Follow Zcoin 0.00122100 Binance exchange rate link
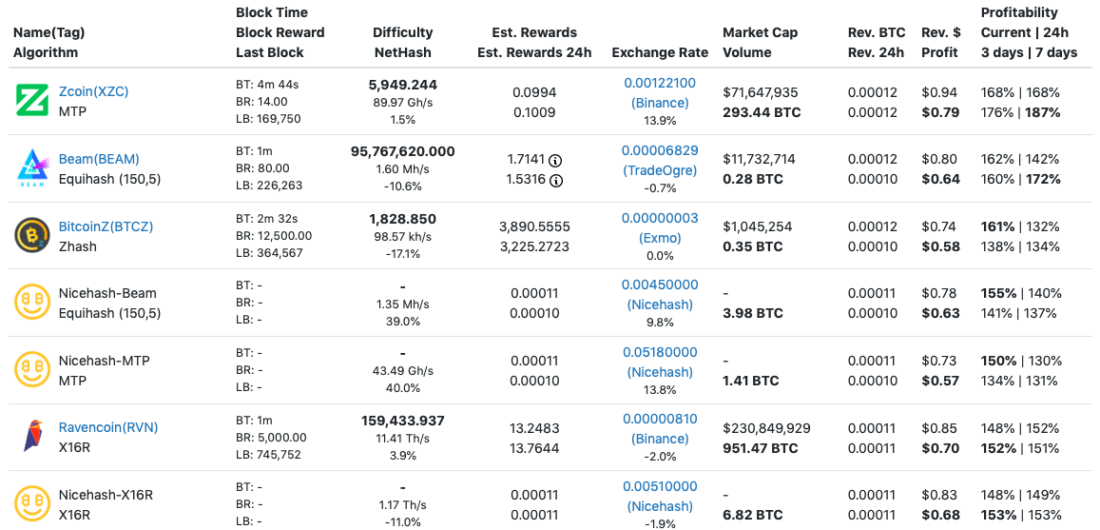 [x=660, y=83]
